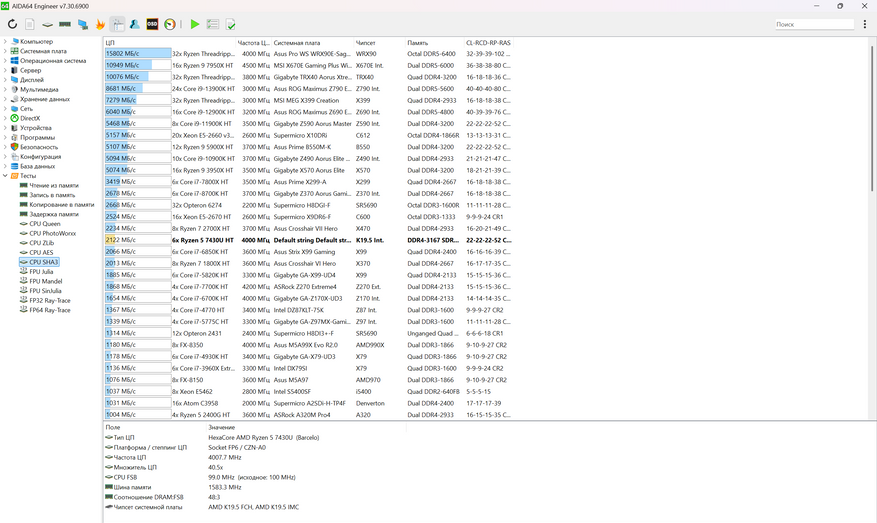877x523 pixels.
Task: Open the FPU Mandel benchmark
Action: [46, 281]
